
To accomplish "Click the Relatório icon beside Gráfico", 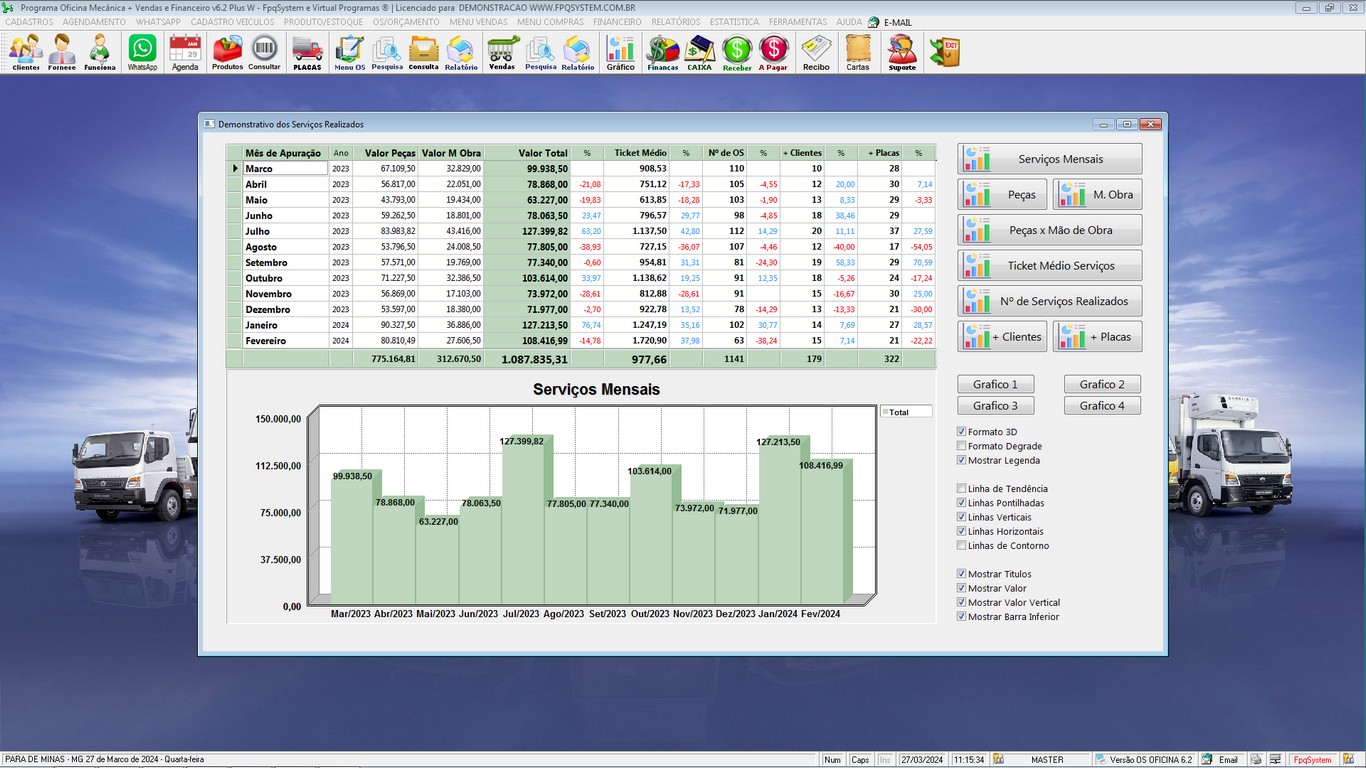I will coord(578,52).
